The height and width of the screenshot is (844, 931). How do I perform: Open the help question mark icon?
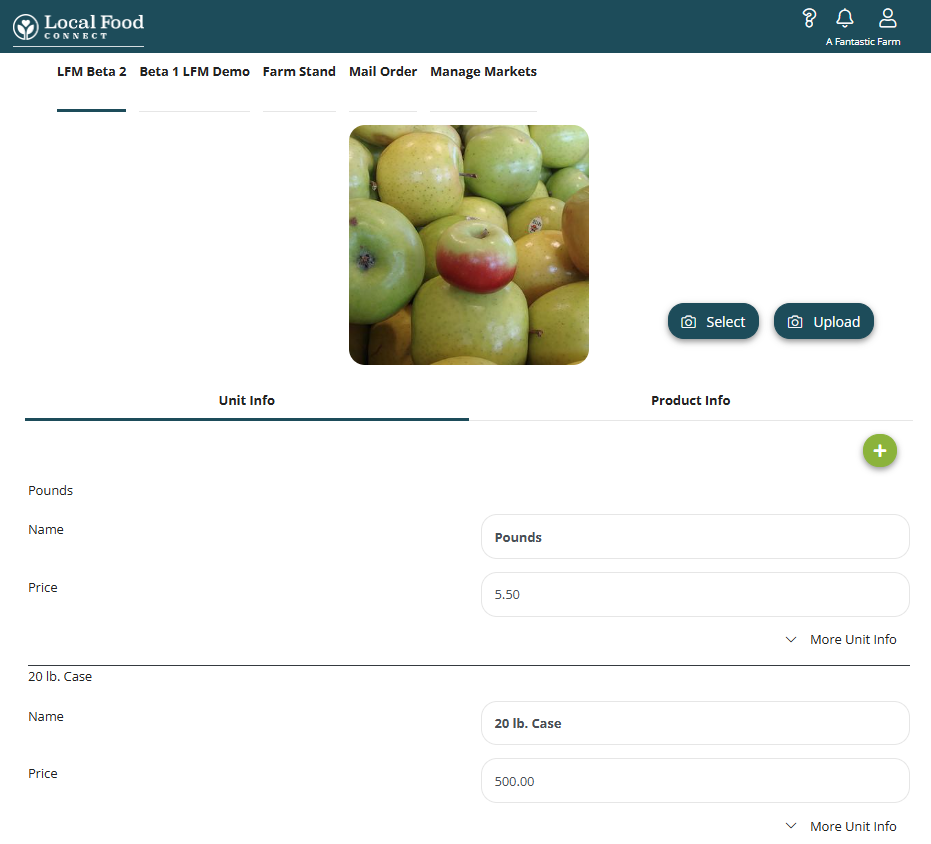pyautogui.click(x=809, y=18)
